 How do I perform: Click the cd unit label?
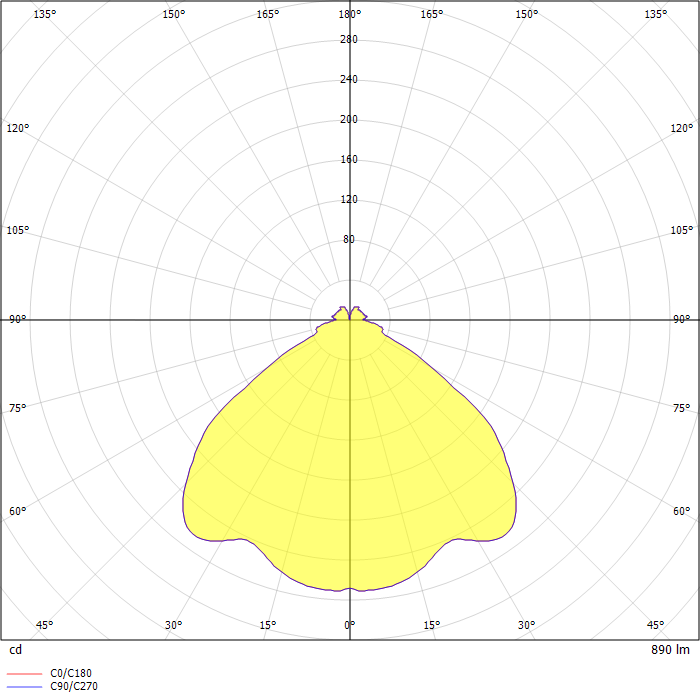click(16, 650)
